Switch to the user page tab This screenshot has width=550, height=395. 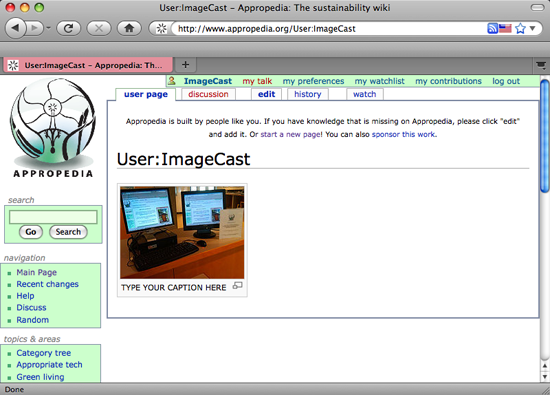click(146, 94)
